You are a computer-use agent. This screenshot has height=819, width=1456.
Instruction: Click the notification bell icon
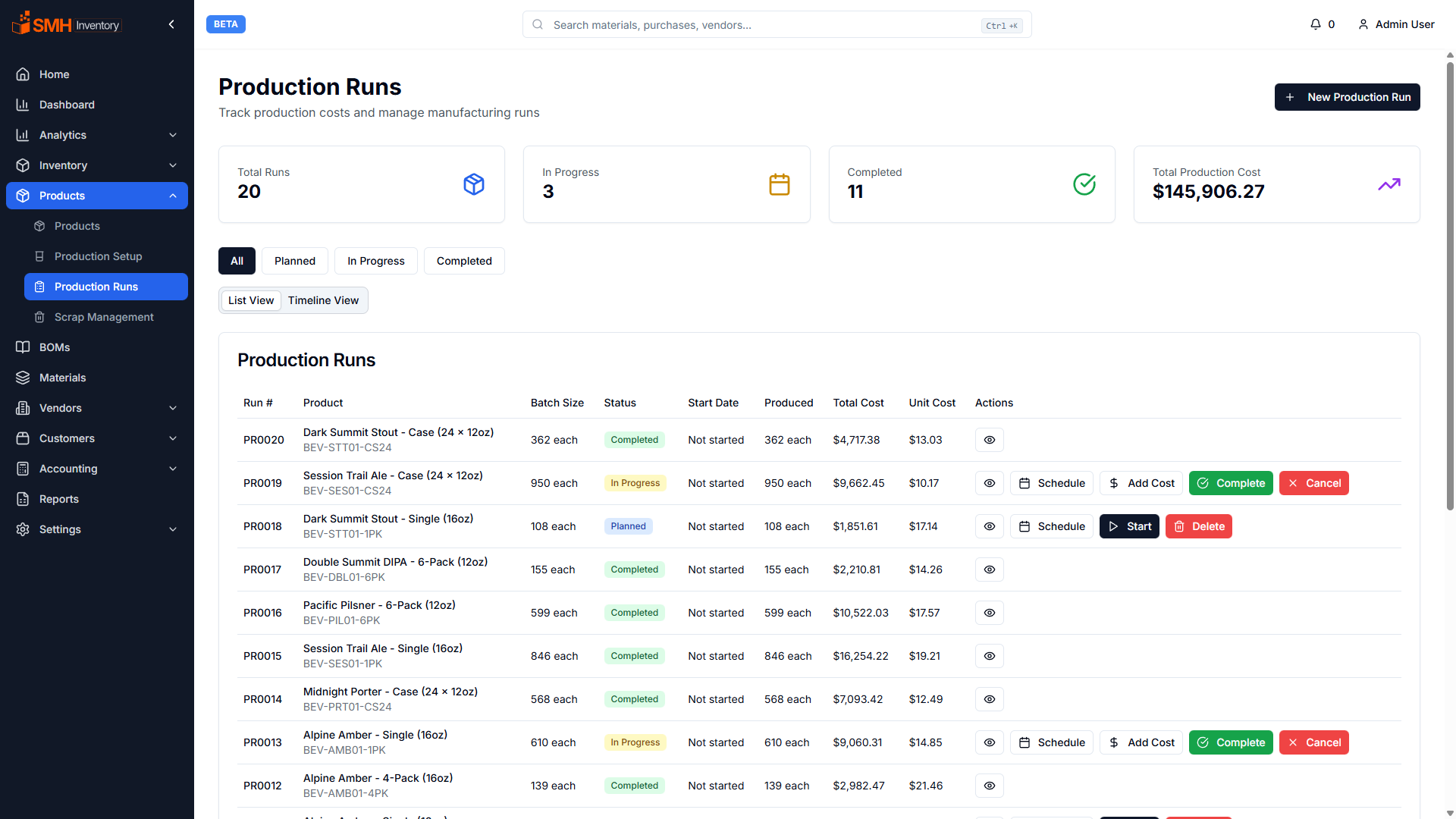click(x=1316, y=24)
